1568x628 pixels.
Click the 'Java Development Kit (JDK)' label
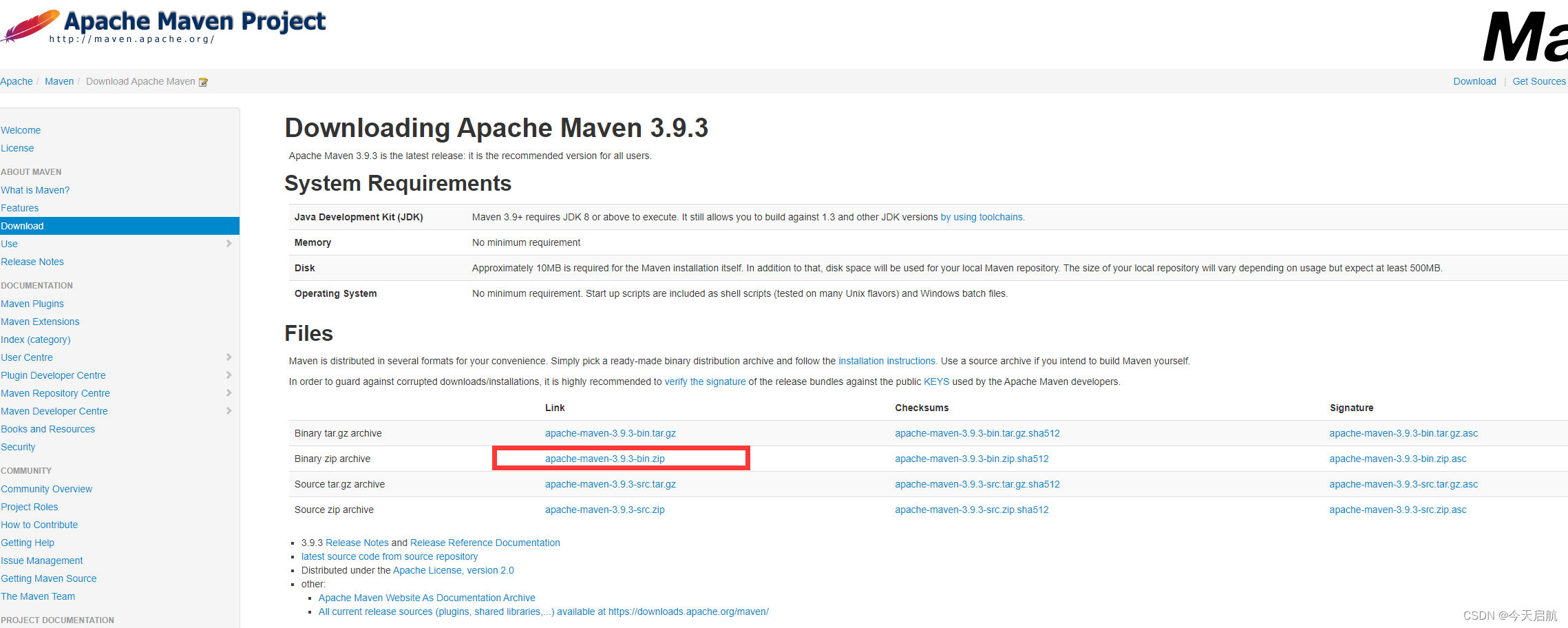pos(359,217)
